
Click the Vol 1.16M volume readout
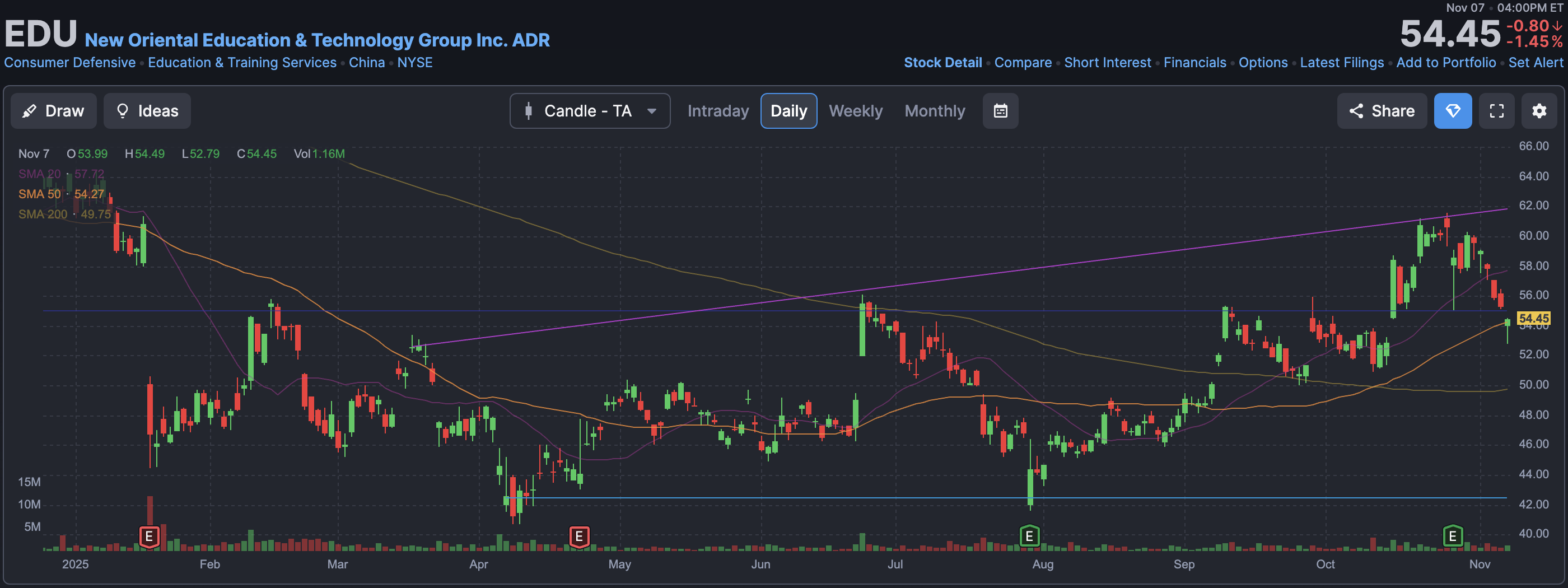point(319,154)
